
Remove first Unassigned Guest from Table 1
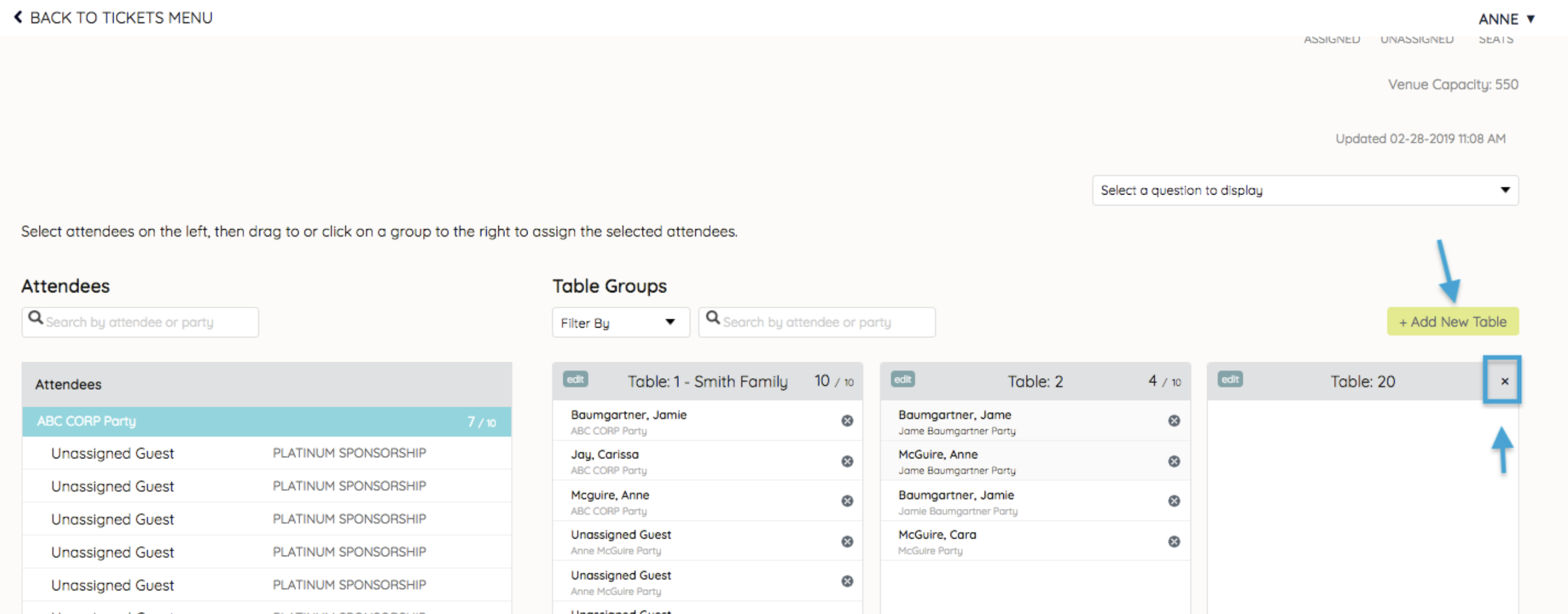tap(847, 541)
